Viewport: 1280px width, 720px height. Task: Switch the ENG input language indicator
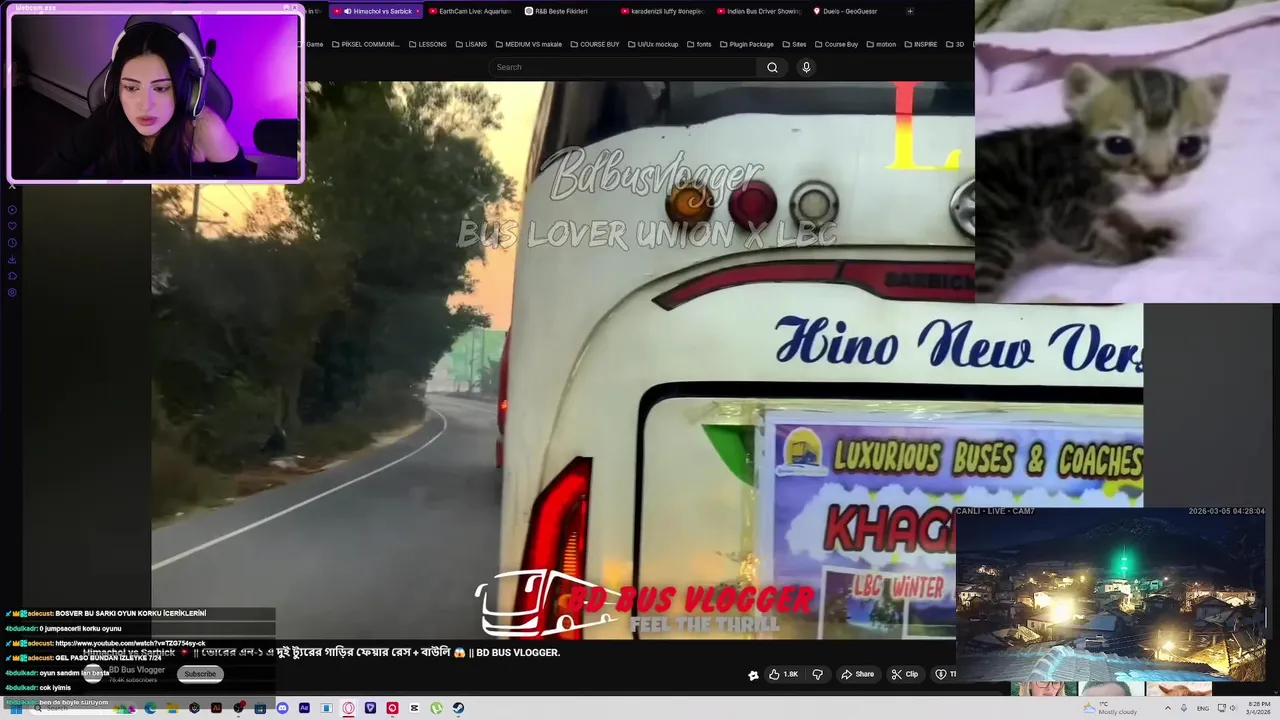pyautogui.click(x=1203, y=708)
